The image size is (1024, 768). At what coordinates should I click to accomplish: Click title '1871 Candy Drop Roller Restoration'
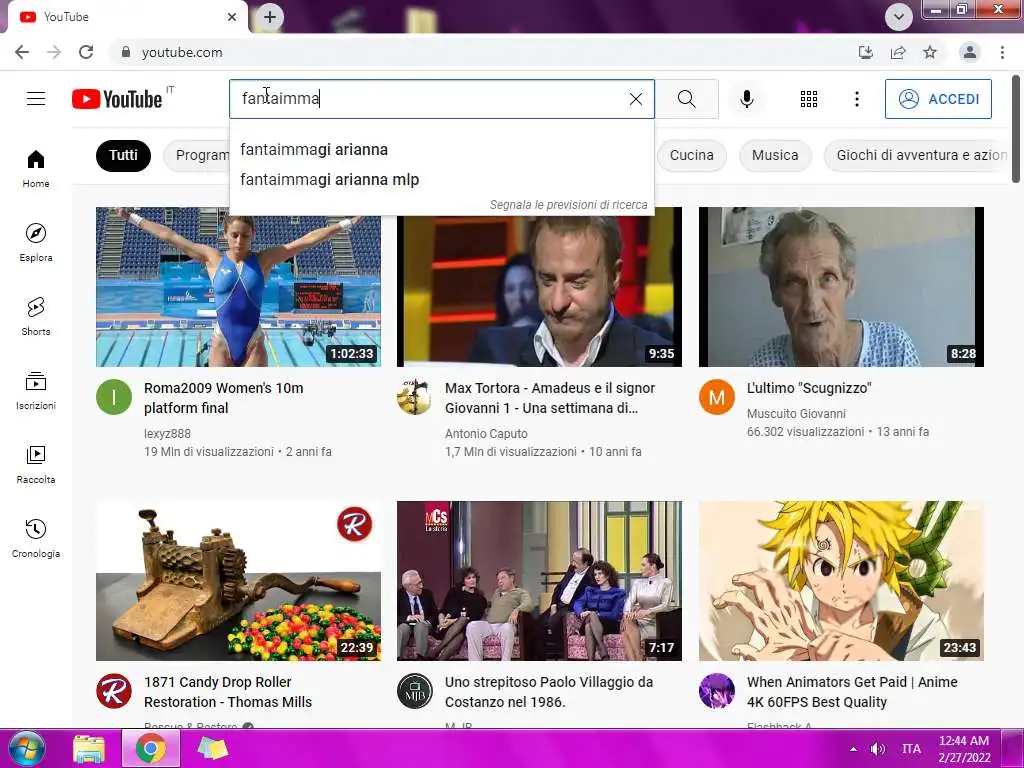(228, 692)
